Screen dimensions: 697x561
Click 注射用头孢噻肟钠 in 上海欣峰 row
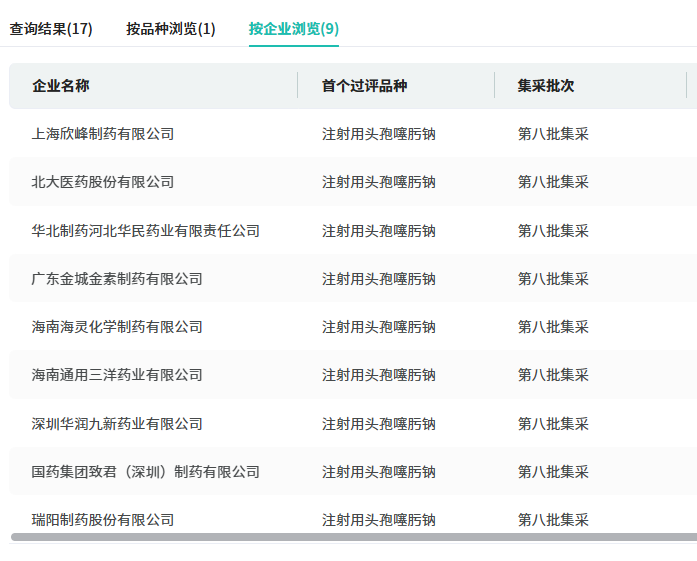click(x=379, y=134)
